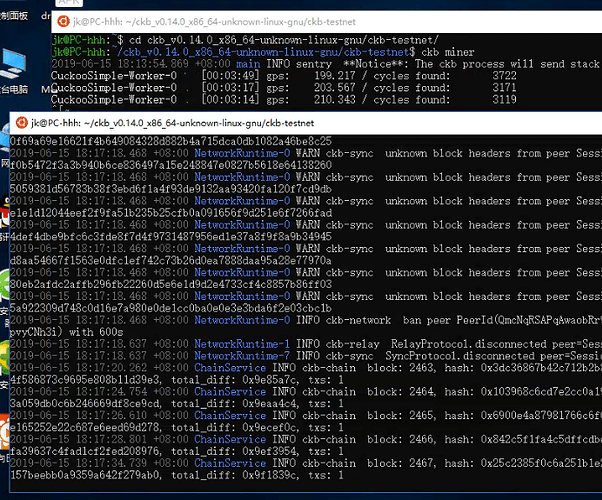Click the RelayProtocol.disconnected log line
This screenshot has width=602, height=500.
point(306,344)
